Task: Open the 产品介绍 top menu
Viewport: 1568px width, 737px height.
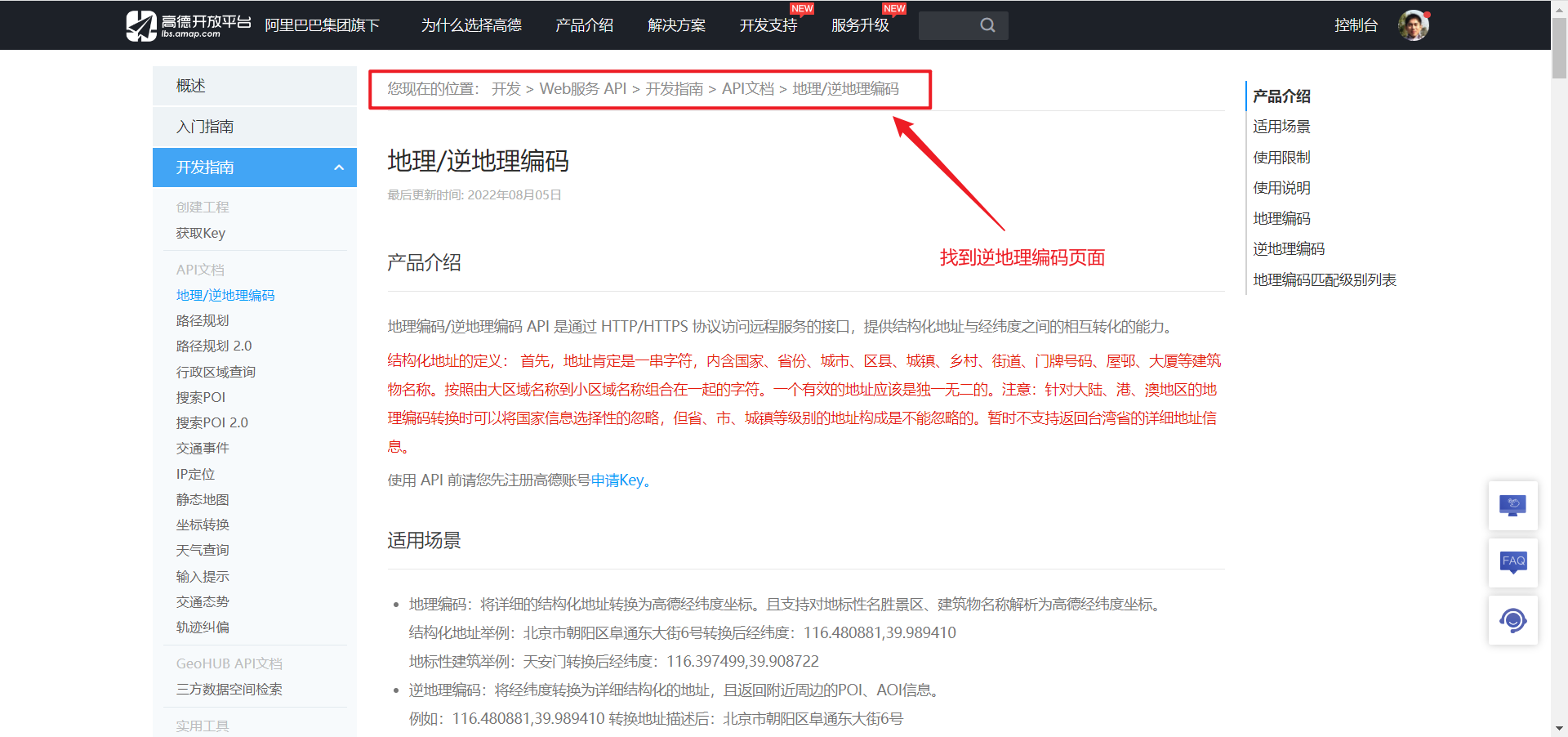Action: click(x=584, y=25)
